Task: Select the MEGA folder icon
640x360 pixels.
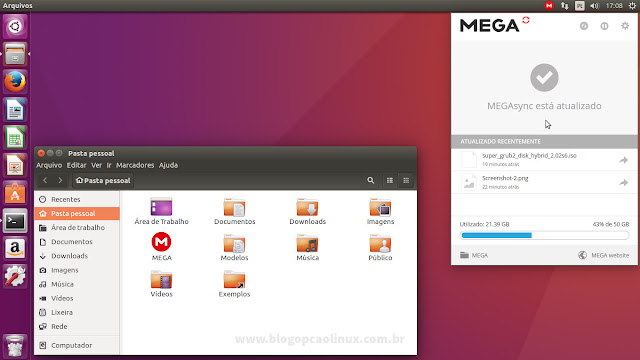Action: [161, 247]
